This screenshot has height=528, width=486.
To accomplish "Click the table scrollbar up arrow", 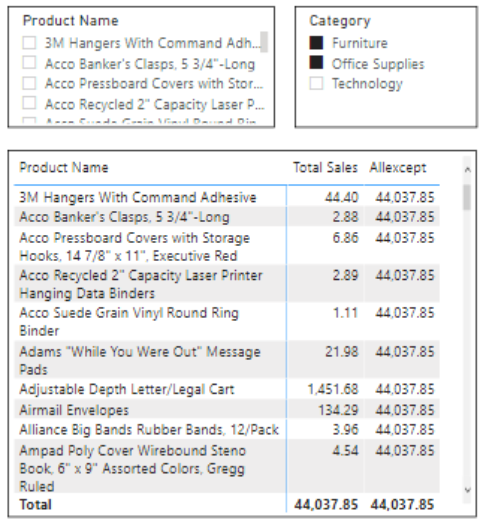I will pos(467,170).
